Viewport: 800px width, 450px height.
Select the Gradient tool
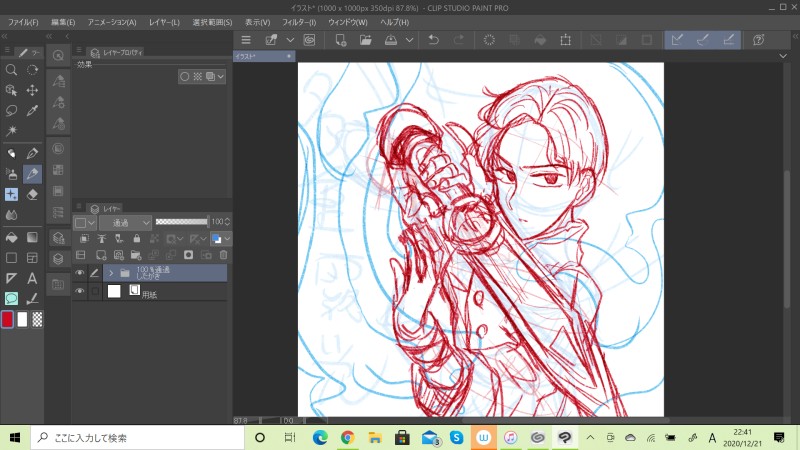tap(32, 237)
